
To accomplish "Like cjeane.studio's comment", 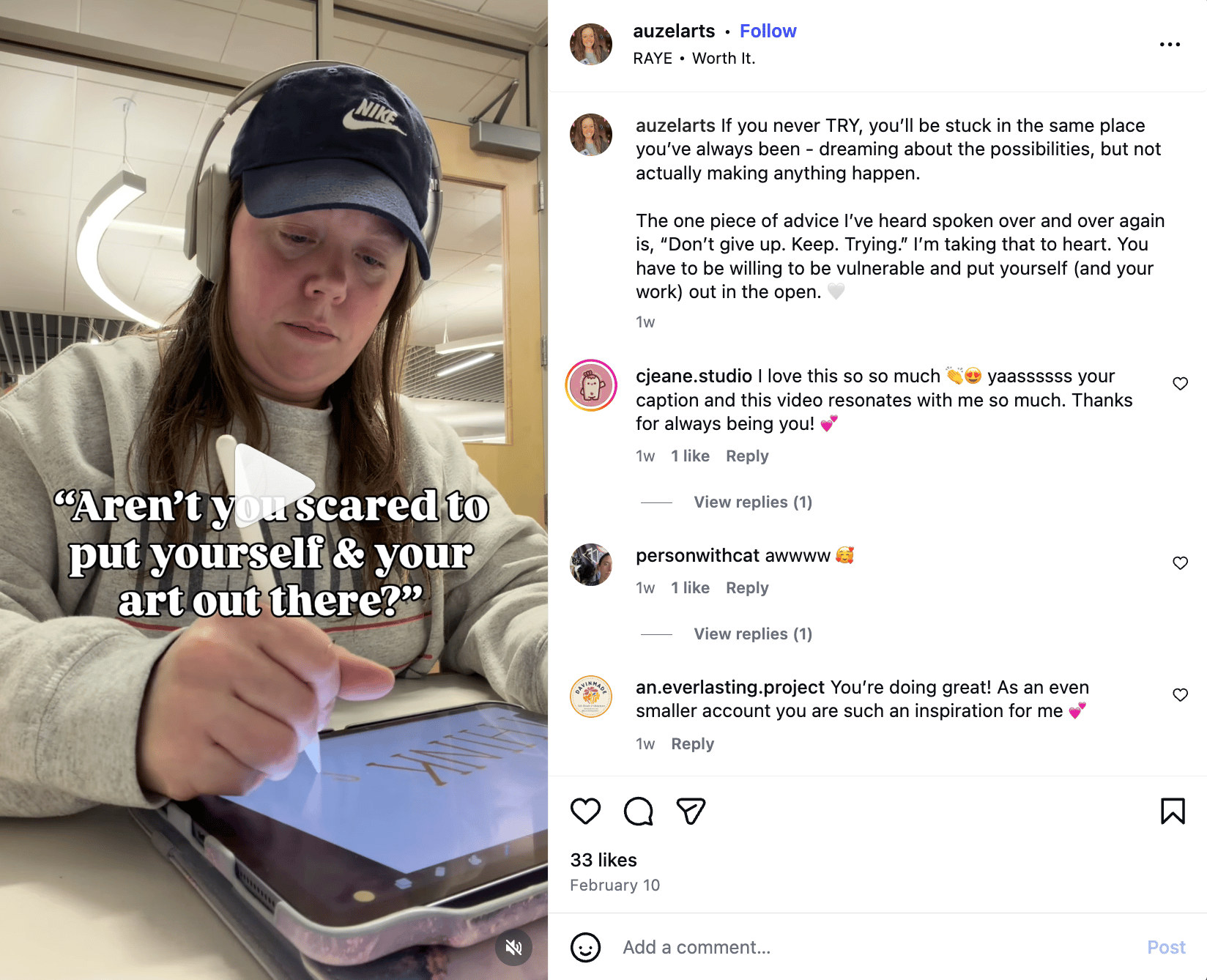I will (x=1180, y=384).
